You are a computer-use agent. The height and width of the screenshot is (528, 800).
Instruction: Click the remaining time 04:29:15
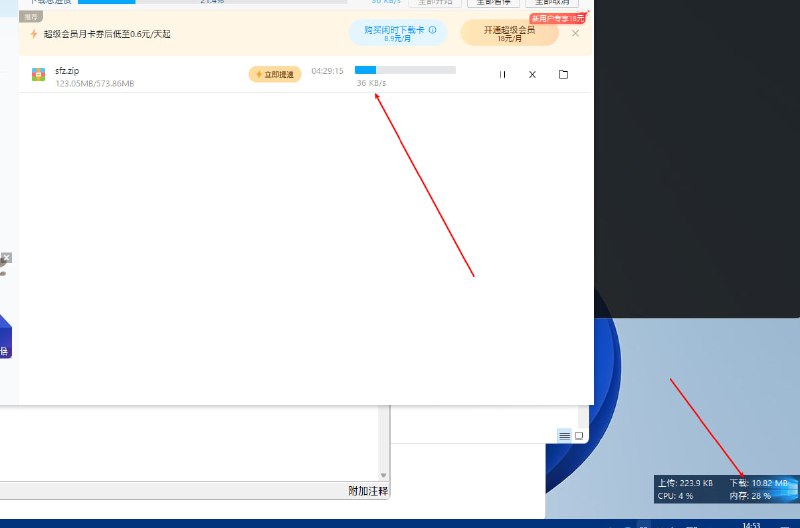pos(328,71)
